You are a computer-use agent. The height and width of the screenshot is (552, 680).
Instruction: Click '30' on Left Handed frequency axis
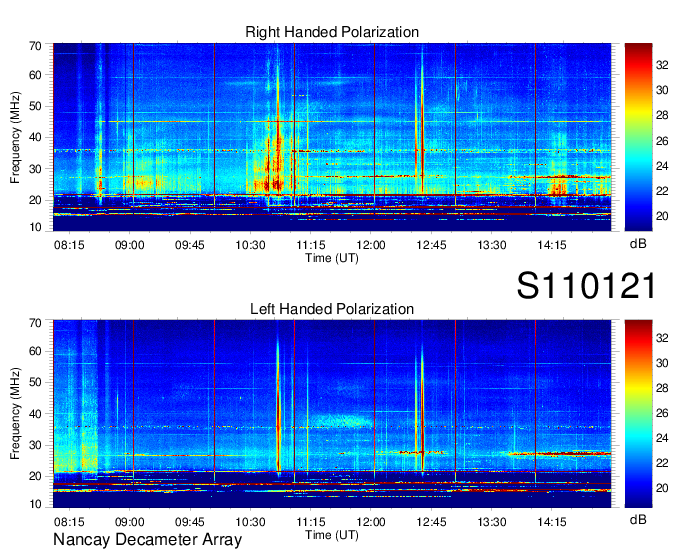coord(35,446)
